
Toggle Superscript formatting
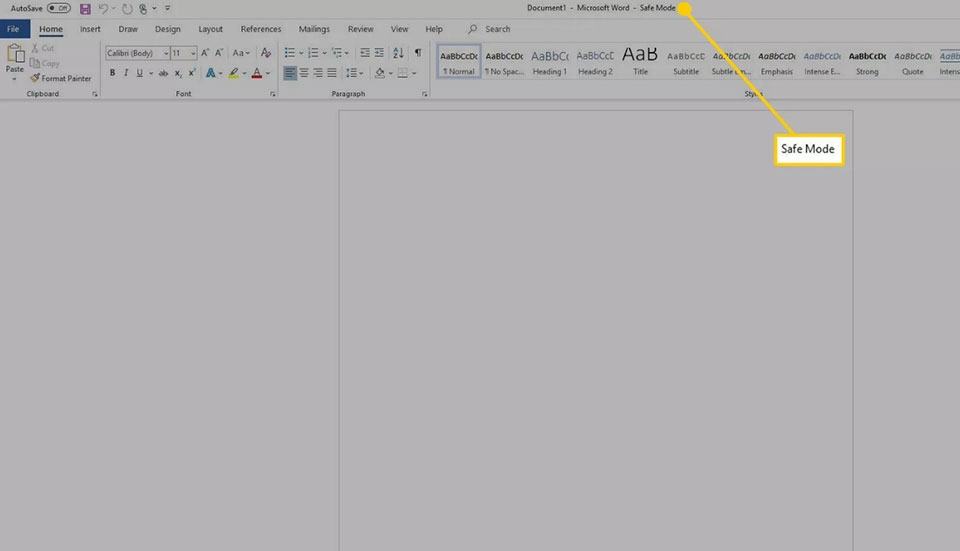pos(192,73)
